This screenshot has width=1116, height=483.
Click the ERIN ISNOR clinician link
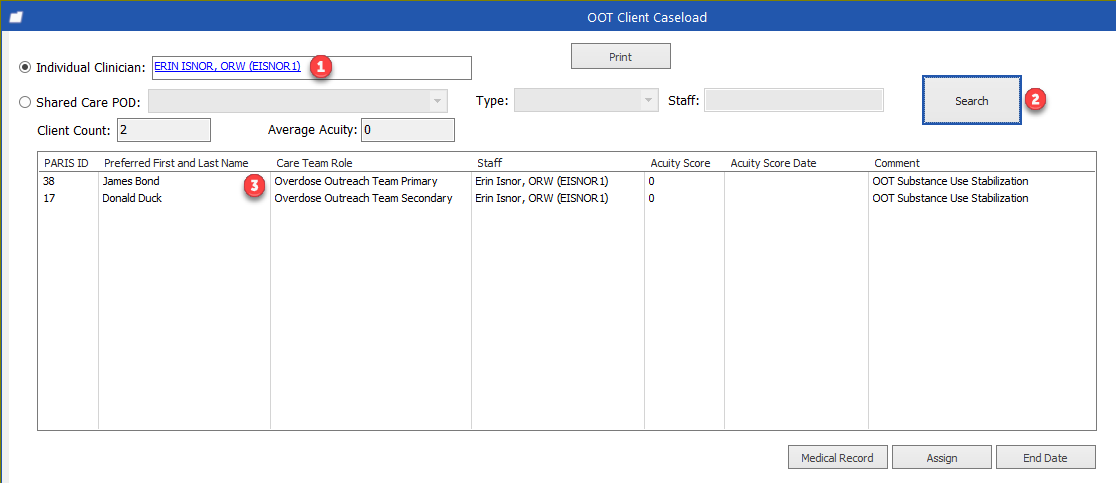coord(227,66)
